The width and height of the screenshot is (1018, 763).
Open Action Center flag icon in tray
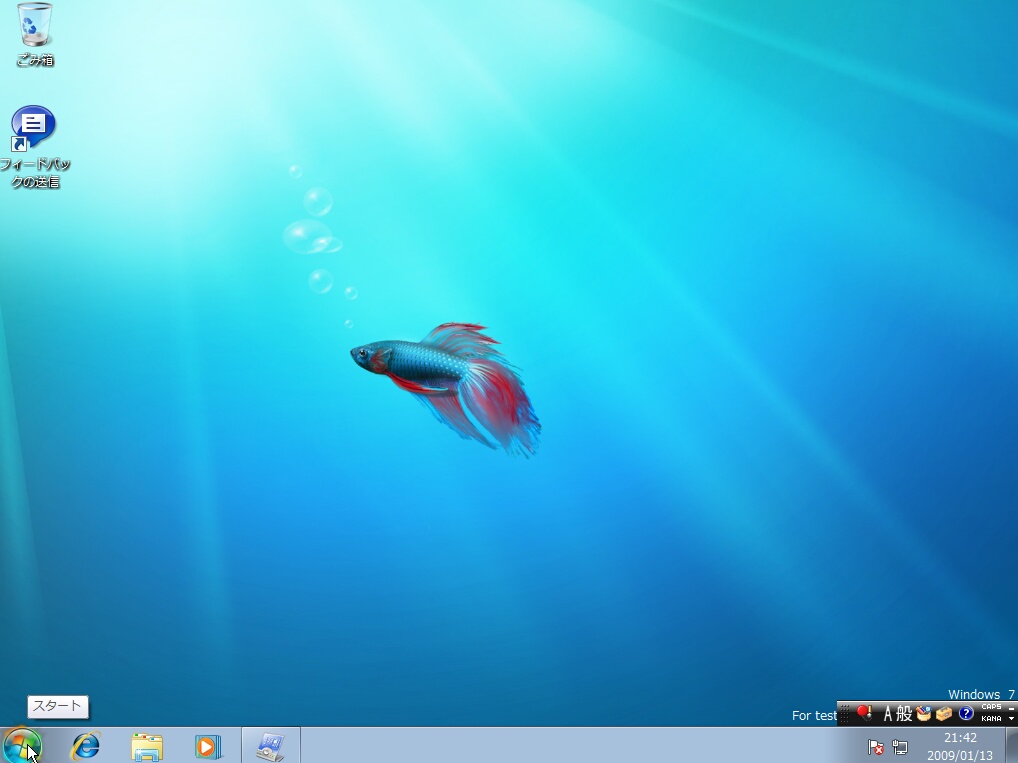coord(876,747)
